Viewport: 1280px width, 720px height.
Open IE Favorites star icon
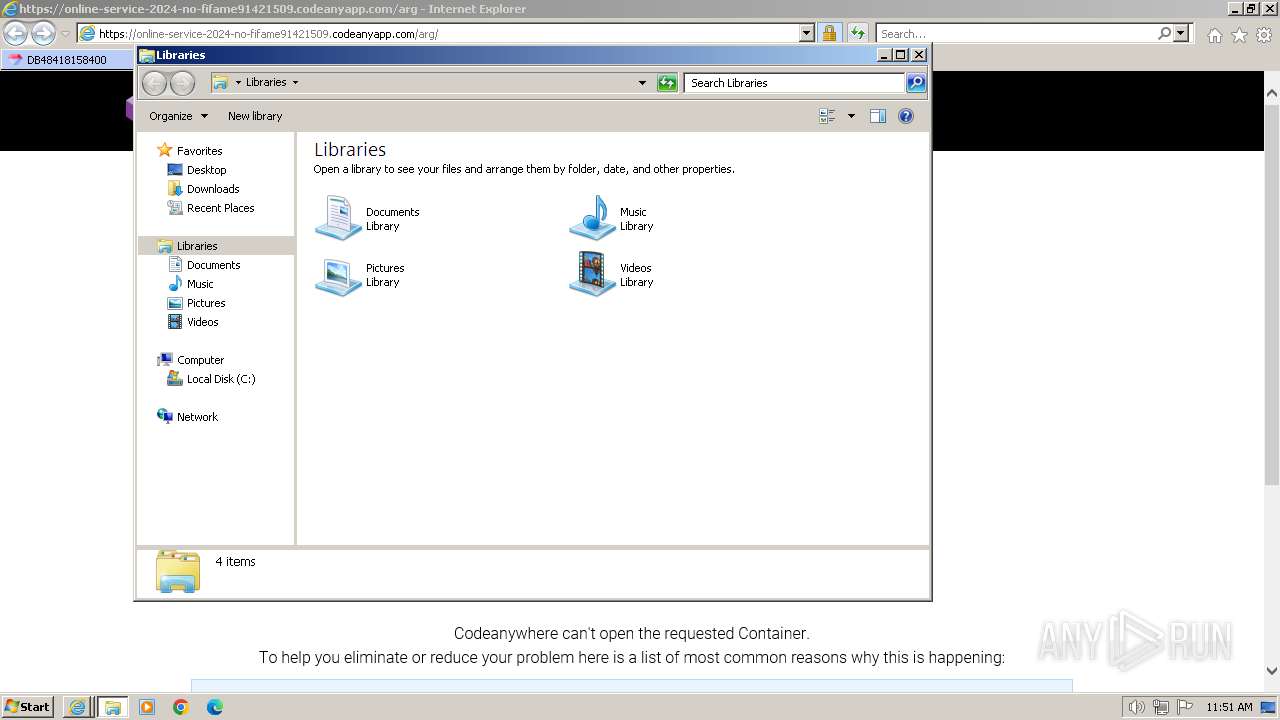(1239, 35)
